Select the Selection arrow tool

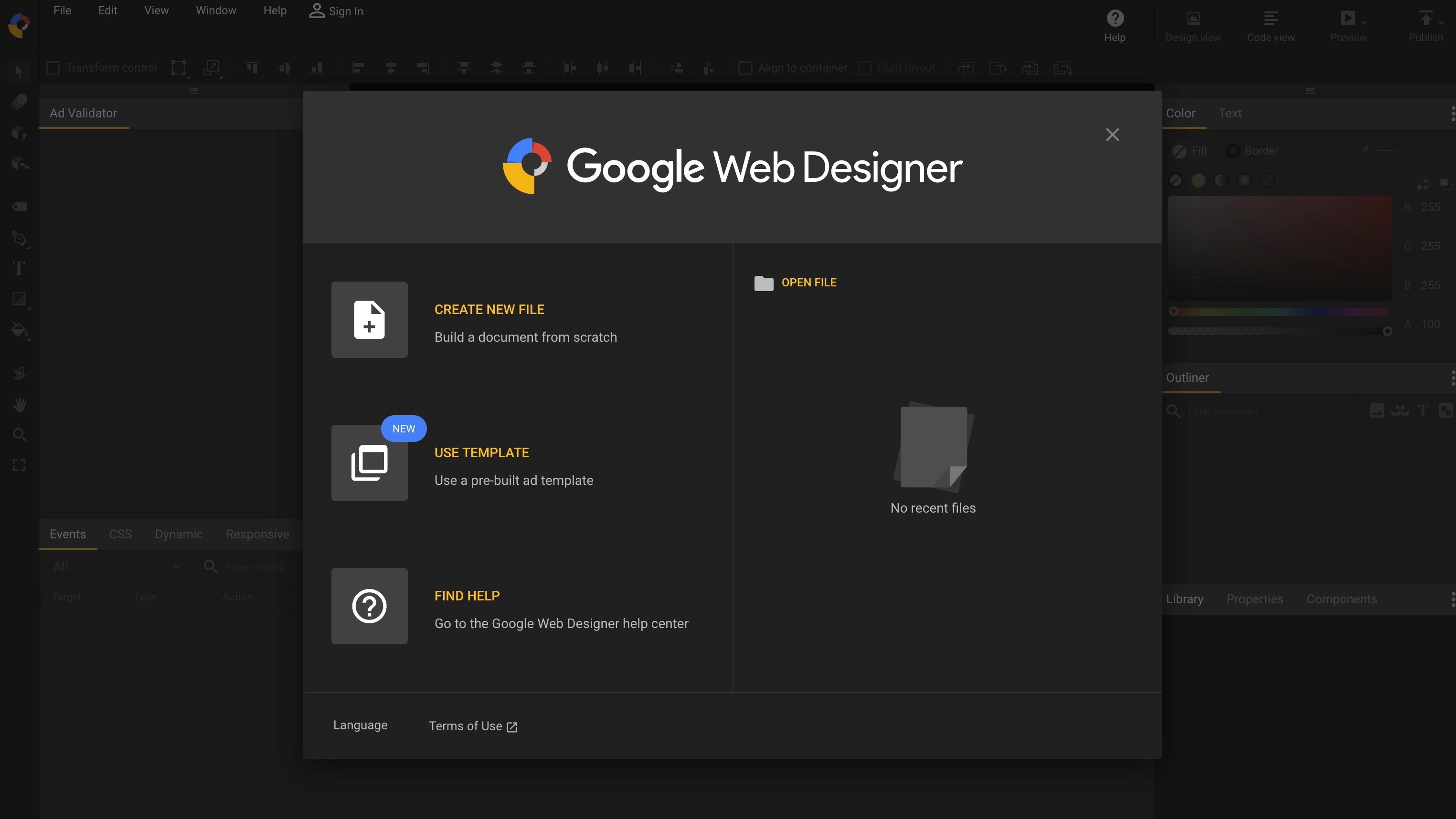[x=19, y=72]
